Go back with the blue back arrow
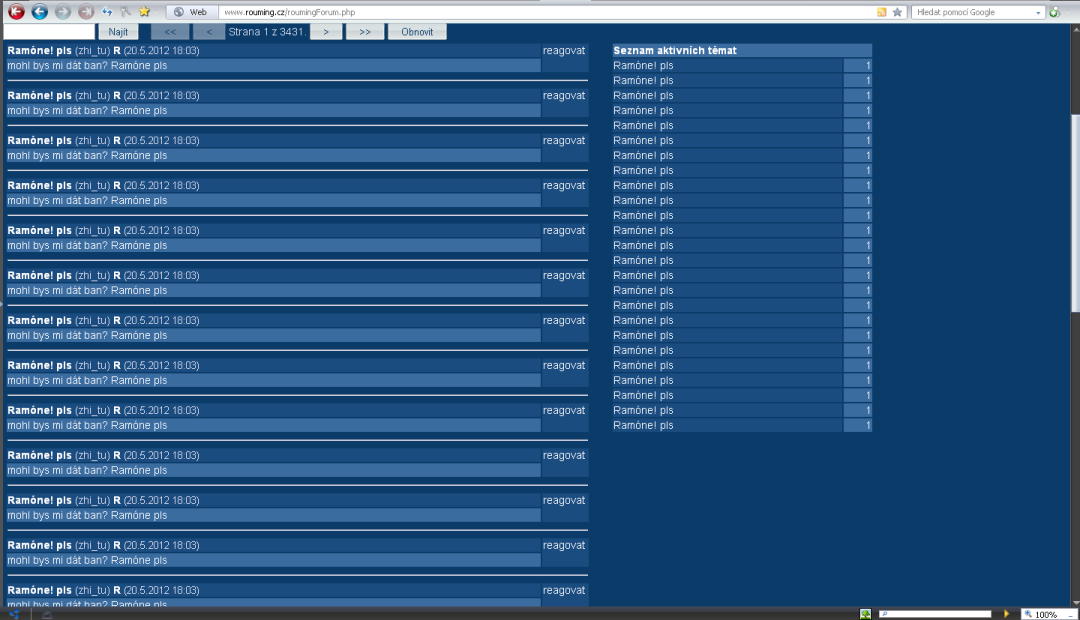The image size is (1080, 620). [39, 12]
